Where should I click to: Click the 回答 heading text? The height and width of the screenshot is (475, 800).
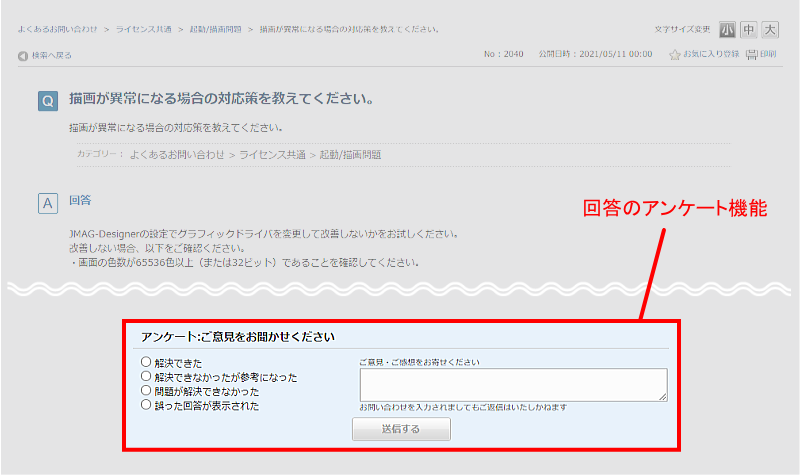click(80, 200)
